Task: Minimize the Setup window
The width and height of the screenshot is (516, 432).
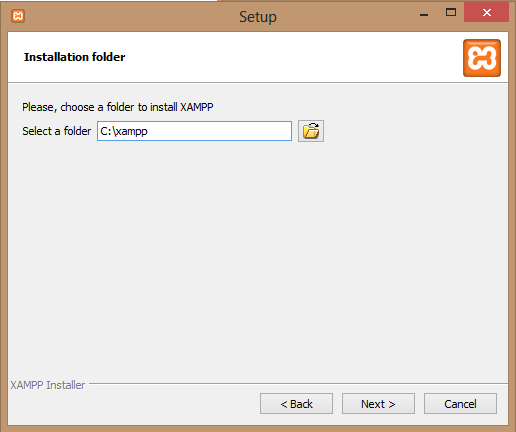Action: tap(424, 14)
